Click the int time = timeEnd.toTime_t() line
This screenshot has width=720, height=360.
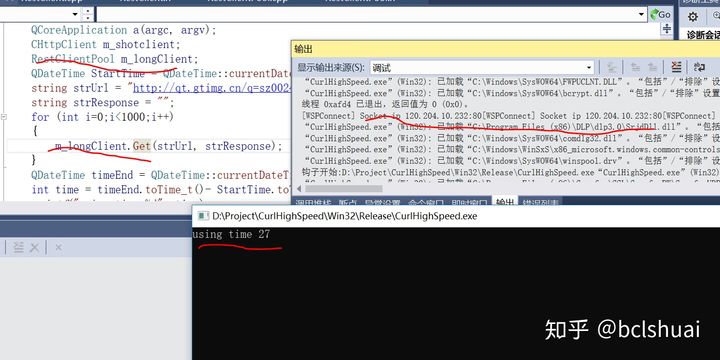tap(161, 190)
